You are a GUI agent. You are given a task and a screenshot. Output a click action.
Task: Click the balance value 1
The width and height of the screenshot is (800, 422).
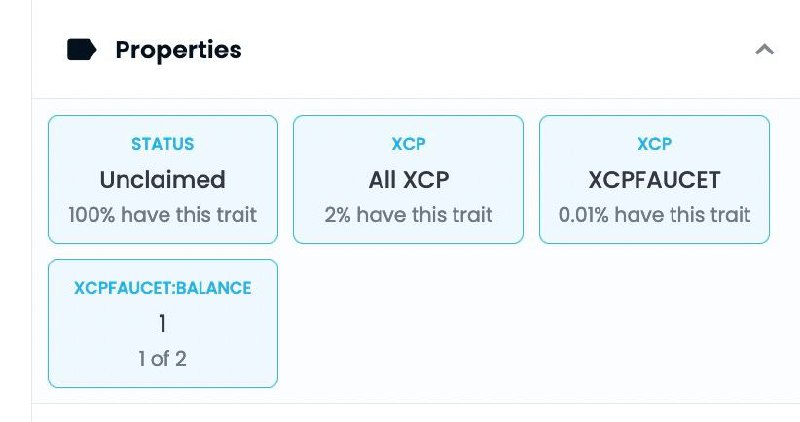pyautogui.click(x=162, y=324)
